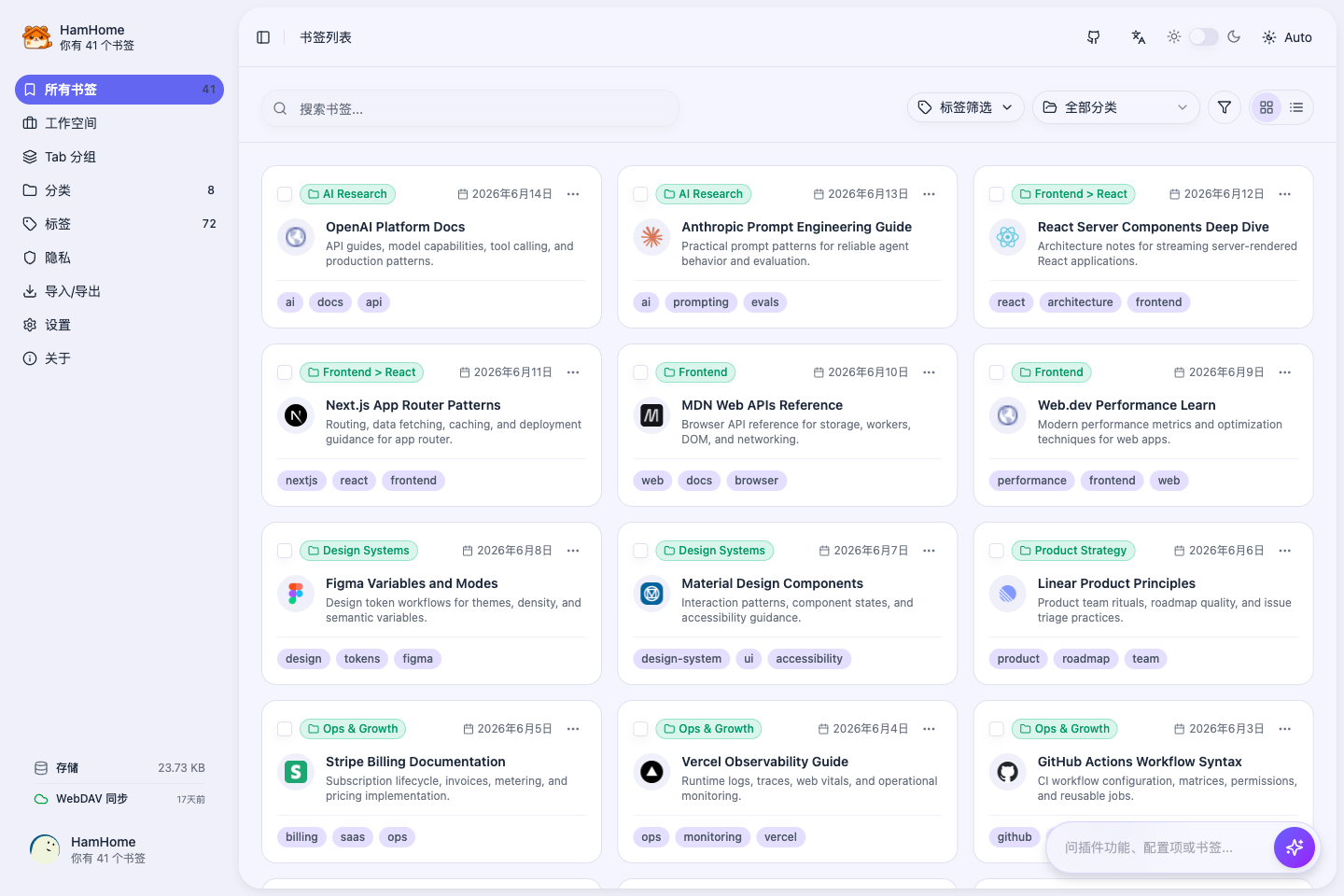
Task: Go to 分类 in the sidebar
Action: click(x=119, y=190)
